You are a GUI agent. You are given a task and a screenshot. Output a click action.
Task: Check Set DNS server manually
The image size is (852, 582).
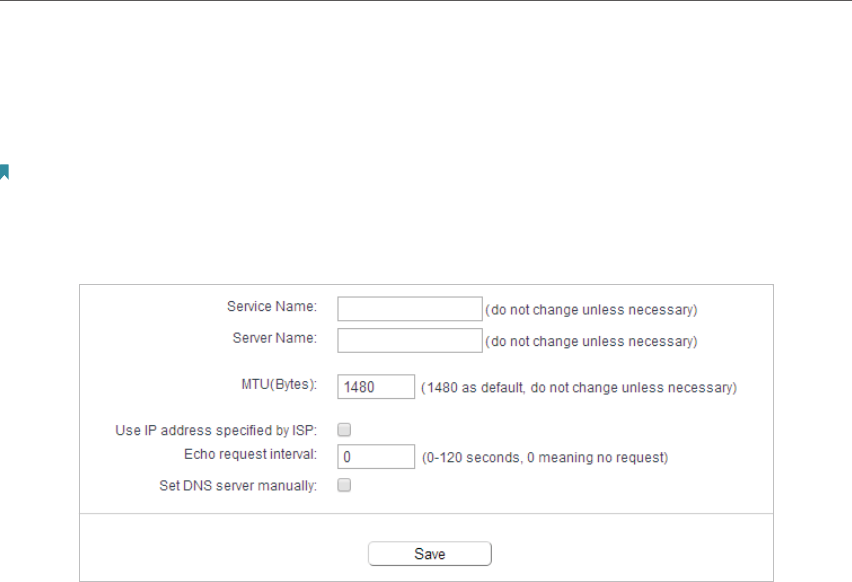click(344, 485)
